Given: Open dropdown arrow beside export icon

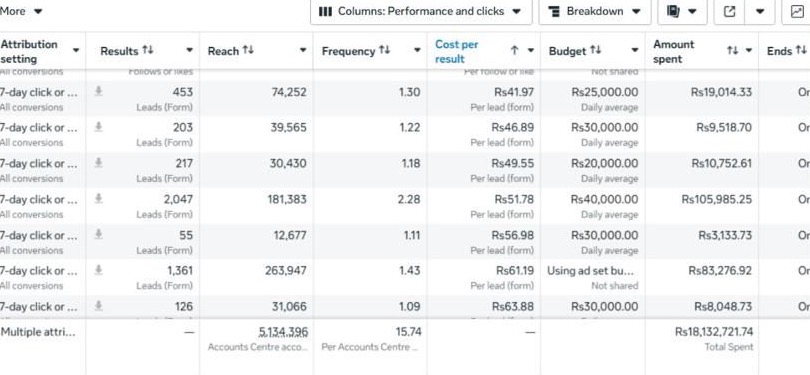Looking at the screenshot, I should 760,11.
